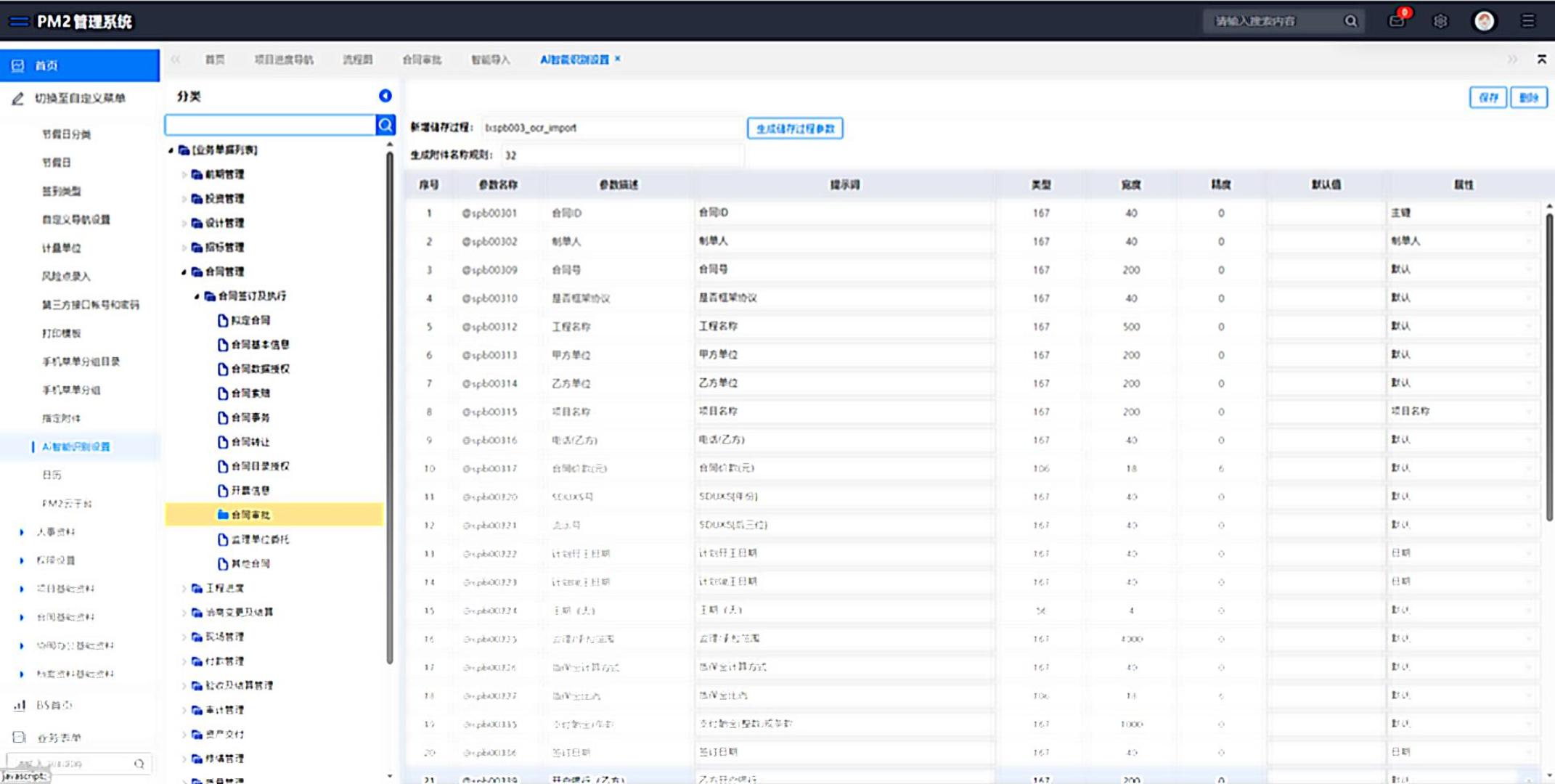Screen dimensions: 1555x784
Task: Switch to the 智能导入 tab
Action: tap(491, 60)
